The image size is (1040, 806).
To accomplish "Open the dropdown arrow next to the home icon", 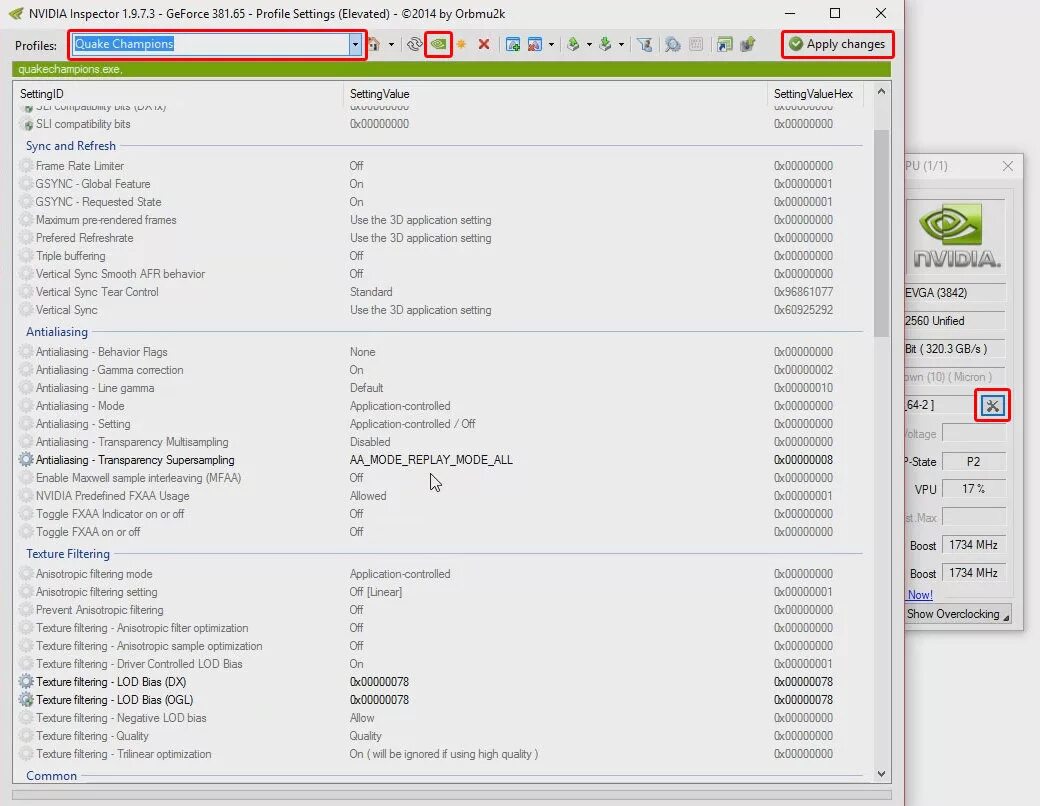I will click(x=391, y=44).
